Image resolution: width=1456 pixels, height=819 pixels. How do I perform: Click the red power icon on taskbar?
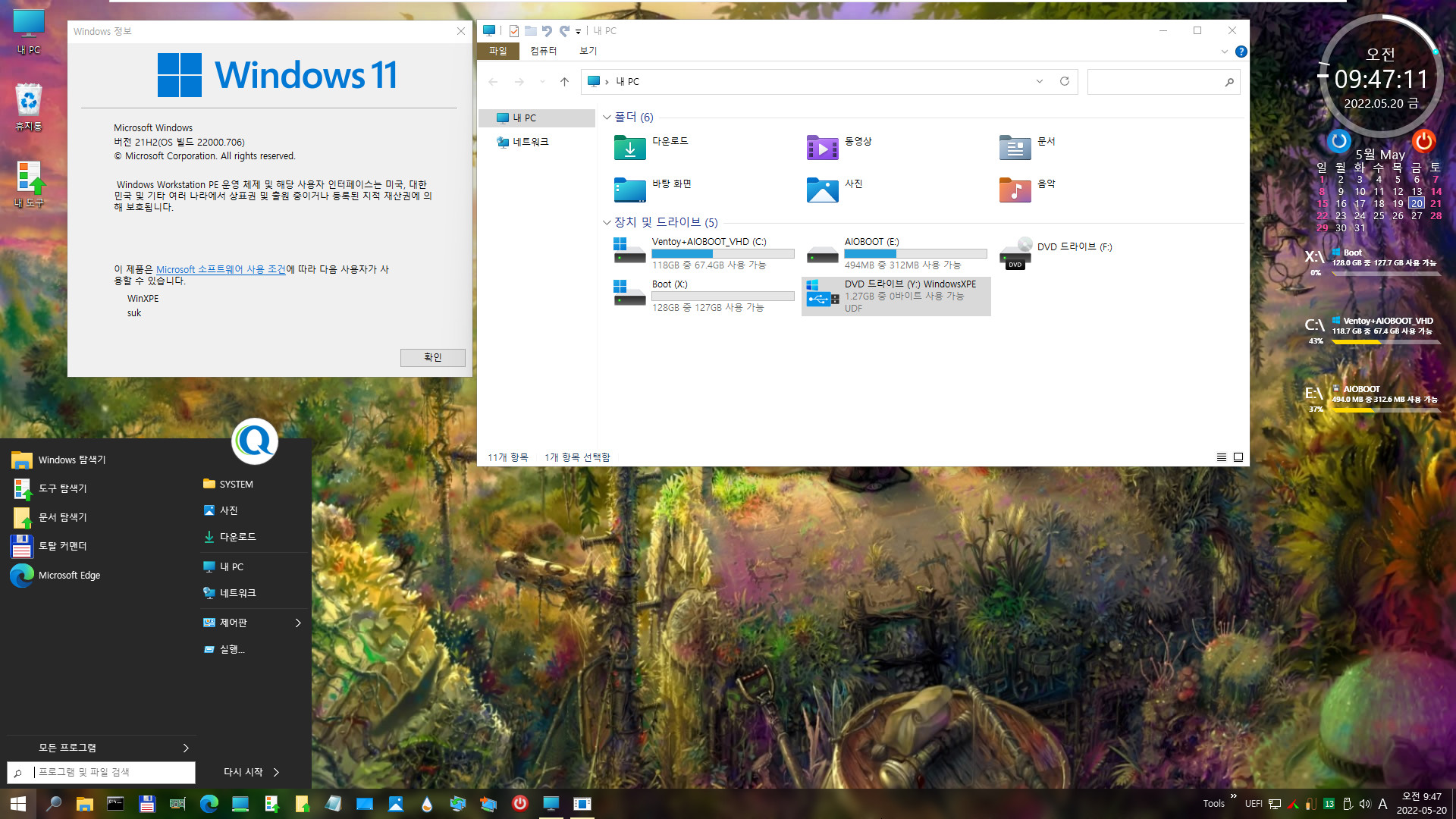coord(520,804)
